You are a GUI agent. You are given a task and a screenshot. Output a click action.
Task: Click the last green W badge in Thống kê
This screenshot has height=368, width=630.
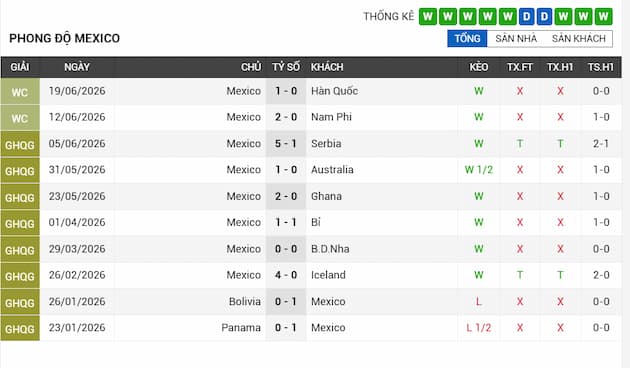603,16
